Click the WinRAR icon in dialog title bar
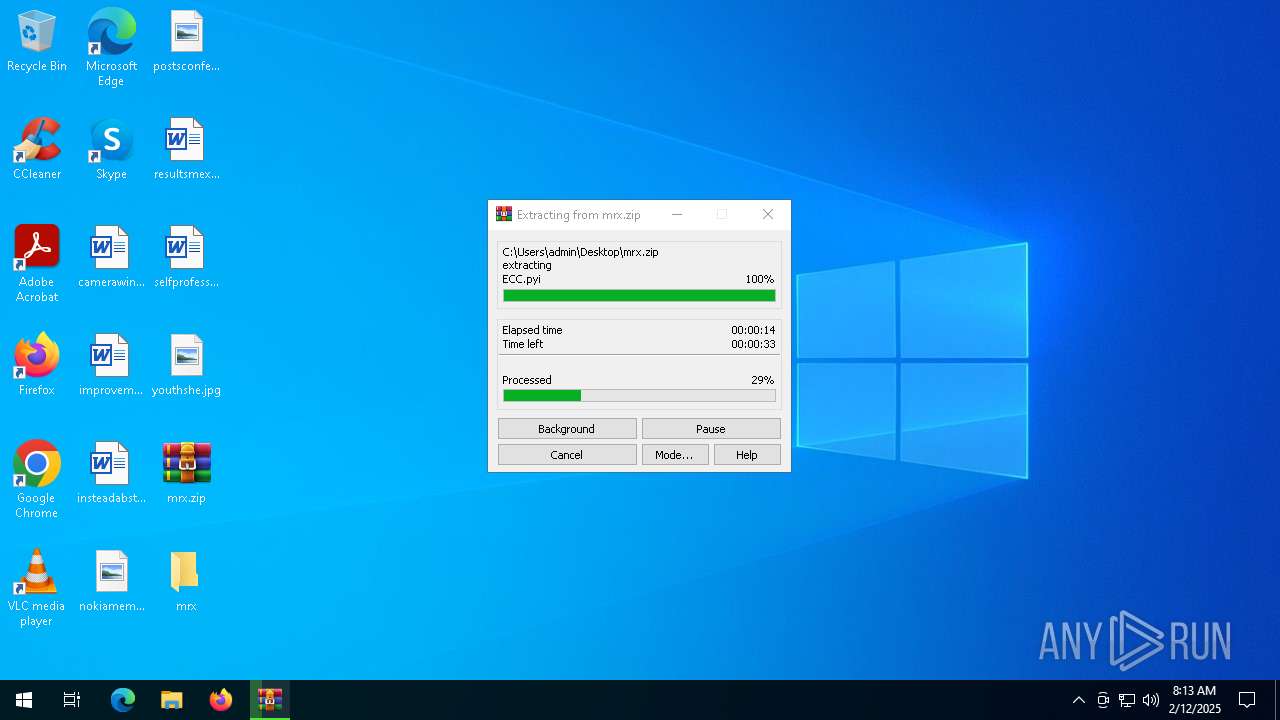This screenshot has width=1280, height=720. click(504, 214)
